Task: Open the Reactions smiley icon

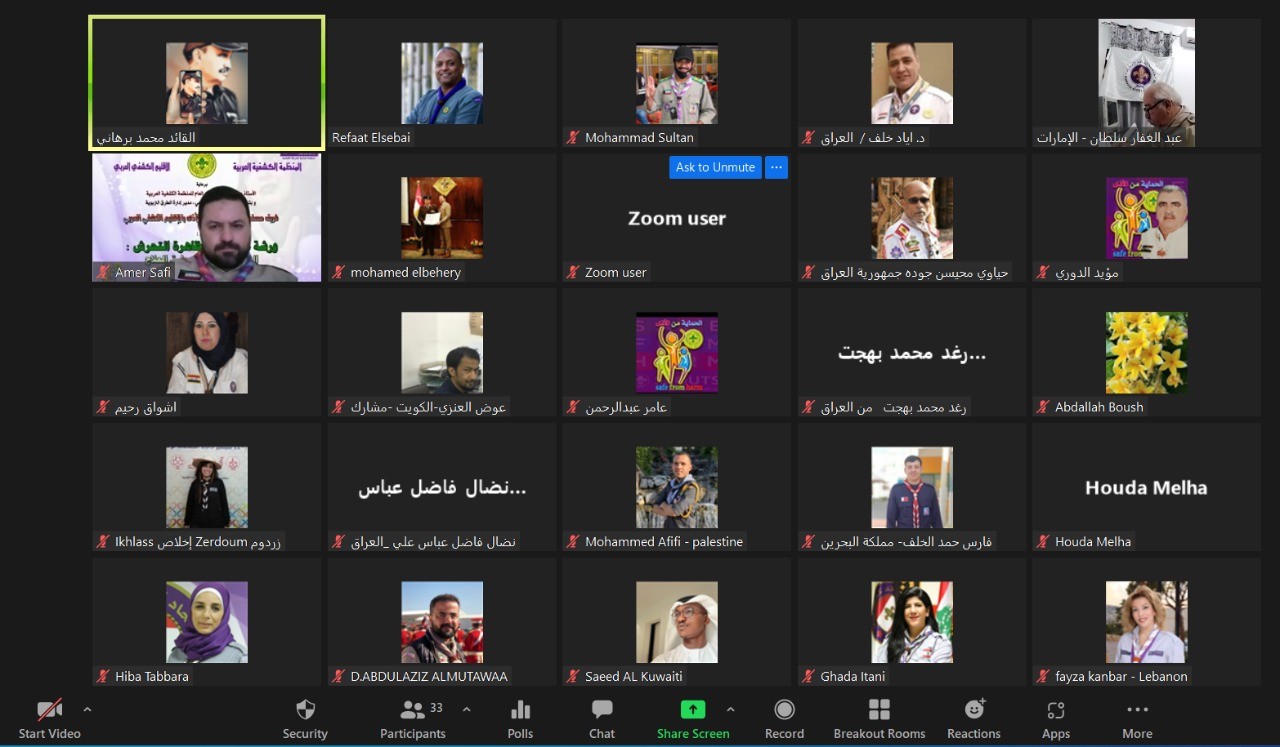Action: coord(974,710)
